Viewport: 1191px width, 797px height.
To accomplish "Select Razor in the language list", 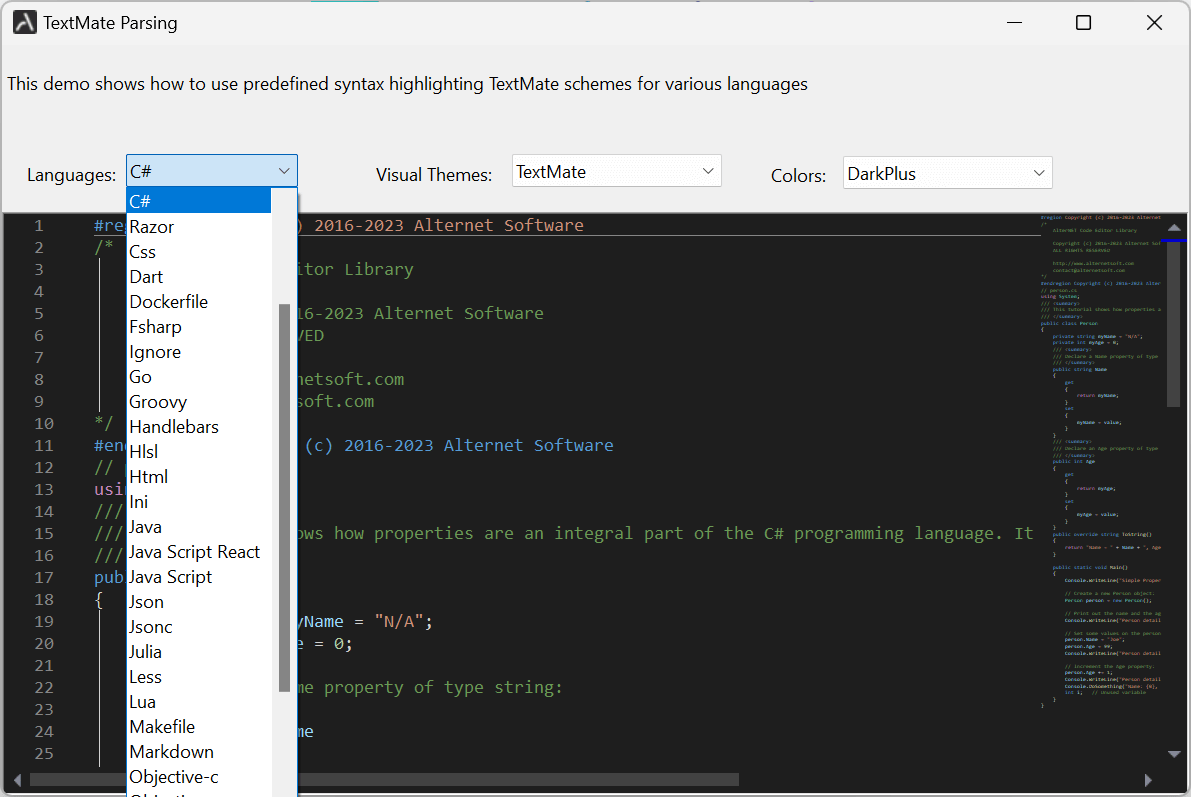I will click(199, 226).
